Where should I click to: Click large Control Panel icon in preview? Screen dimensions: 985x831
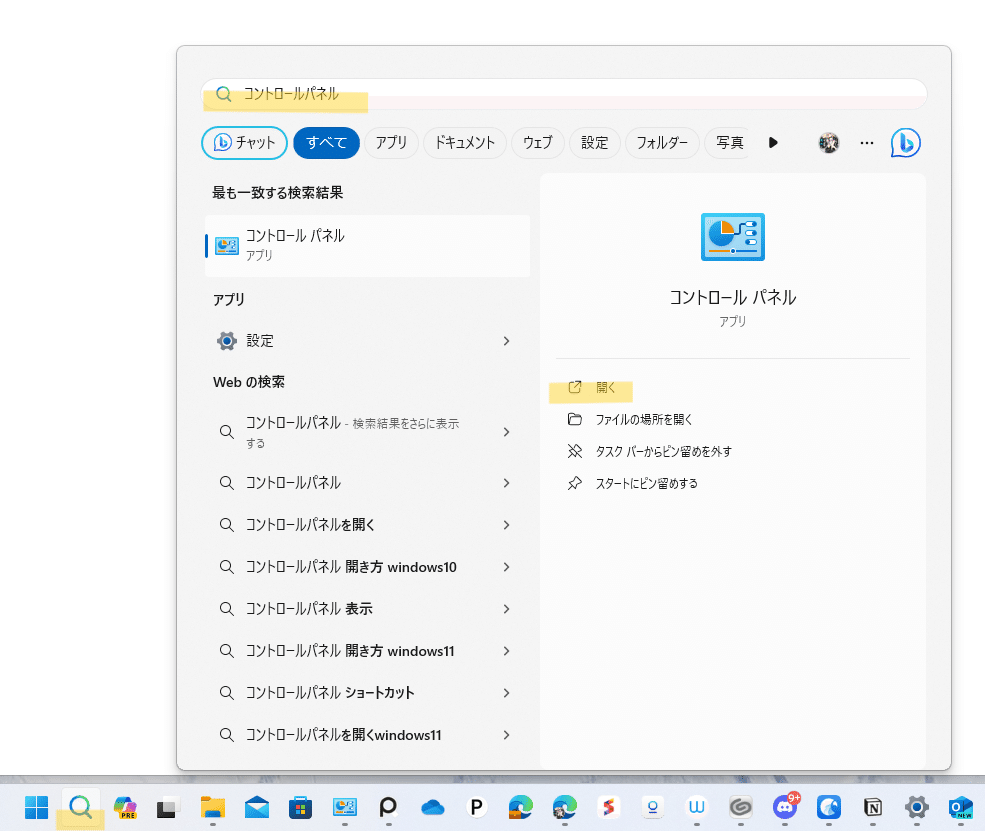(x=732, y=237)
